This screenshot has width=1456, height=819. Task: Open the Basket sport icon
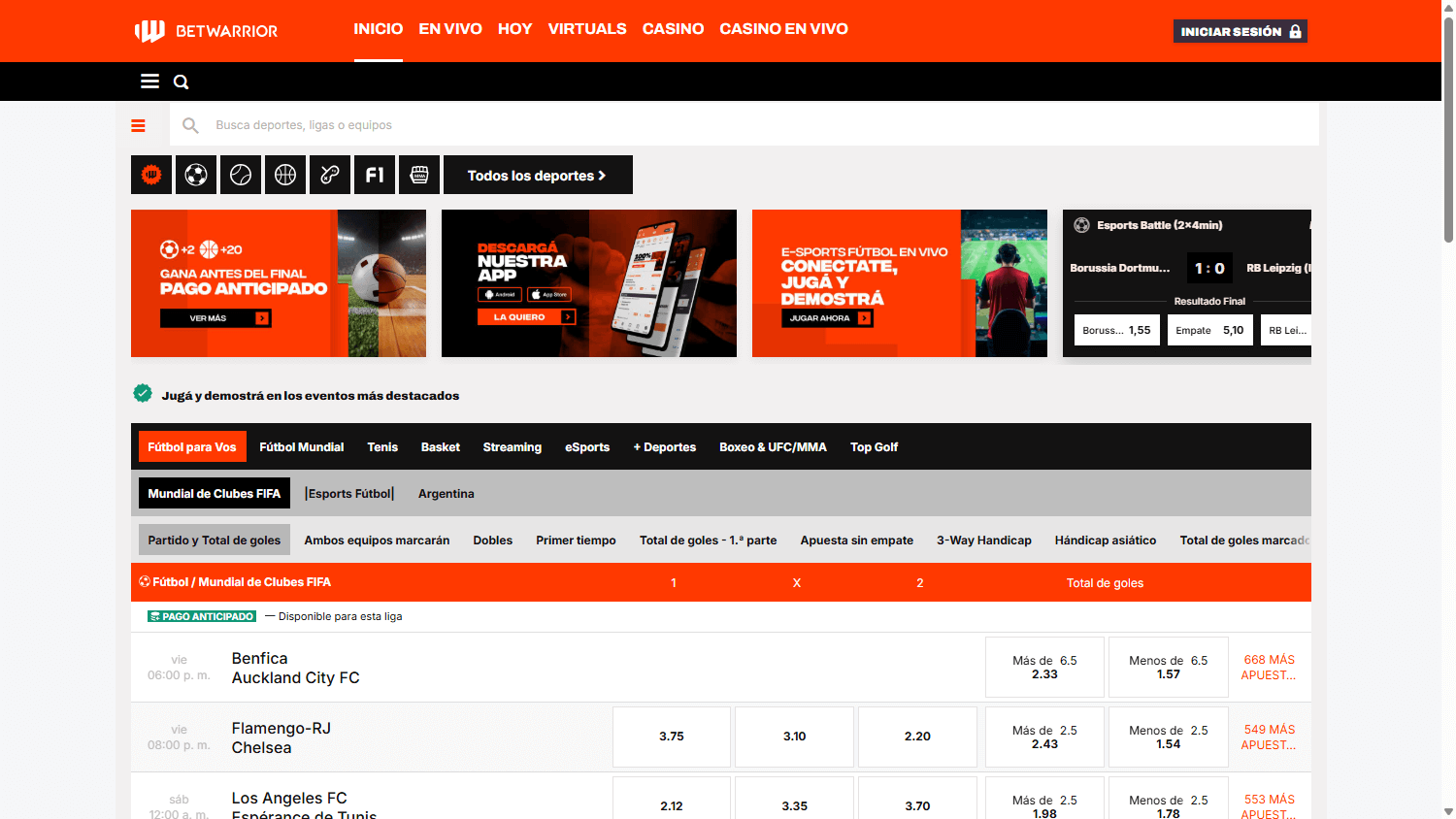[285, 175]
